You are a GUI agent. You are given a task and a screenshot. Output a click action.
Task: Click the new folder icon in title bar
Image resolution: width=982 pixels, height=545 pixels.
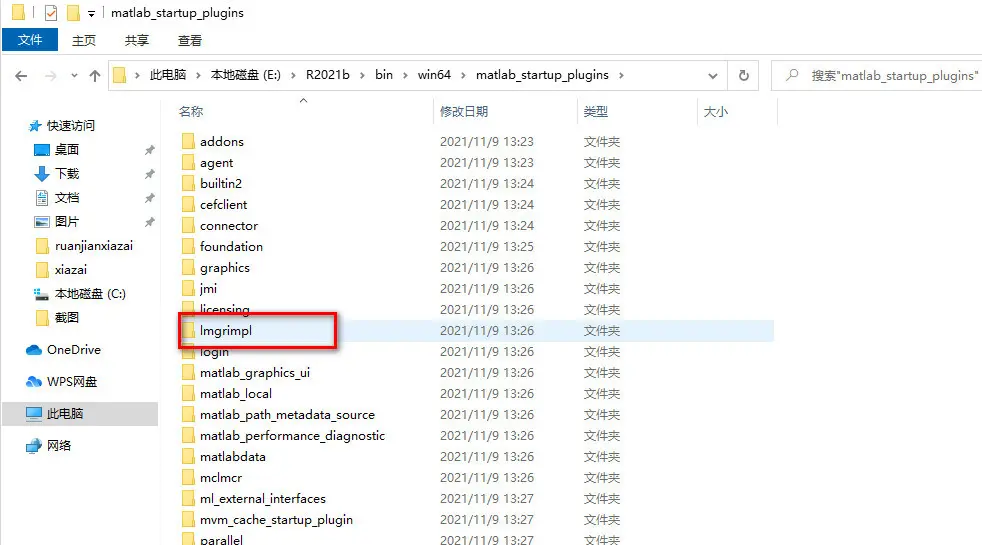click(x=73, y=13)
